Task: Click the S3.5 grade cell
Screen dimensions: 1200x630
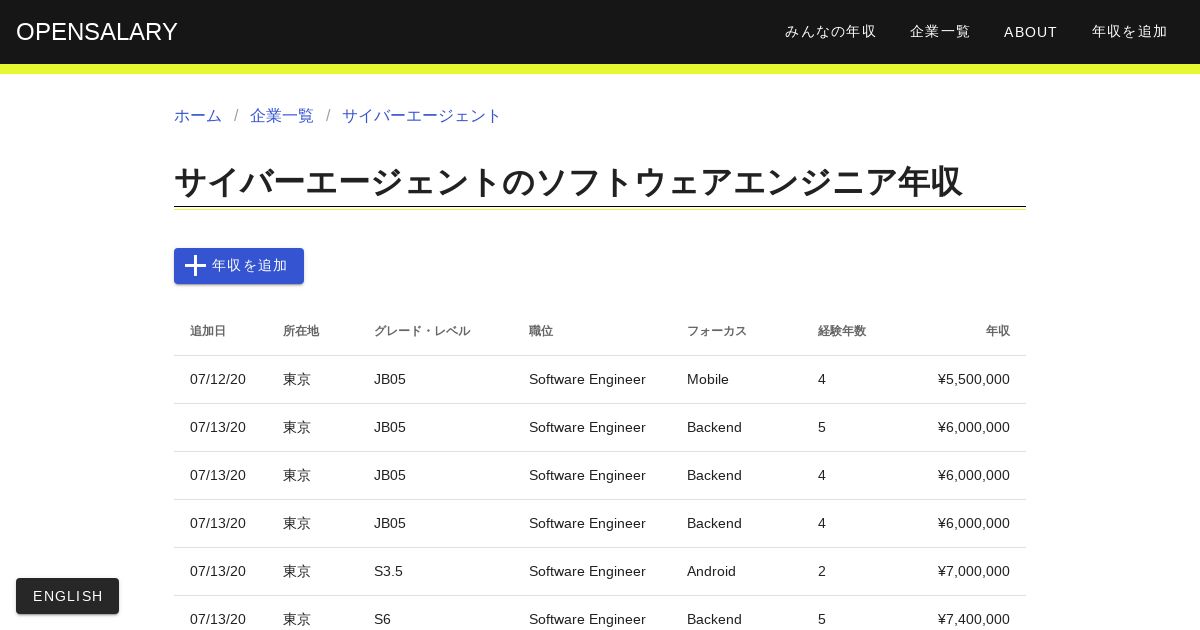Action: pyautogui.click(x=388, y=572)
